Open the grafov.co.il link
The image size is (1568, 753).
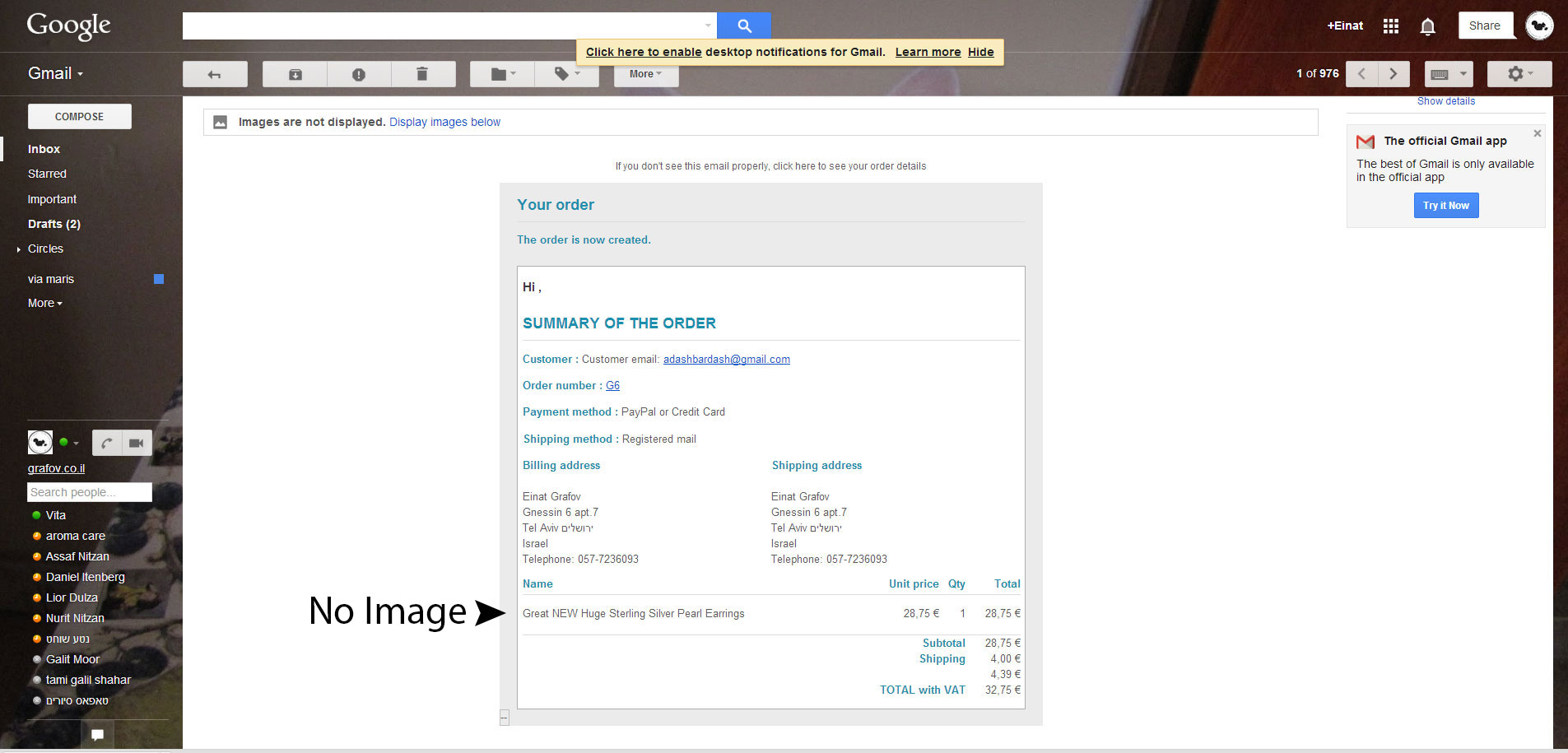pos(56,468)
